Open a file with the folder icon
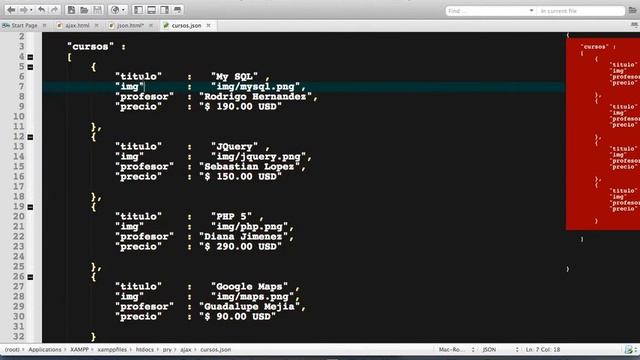The image size is (640, 360). tap(84, 10)
